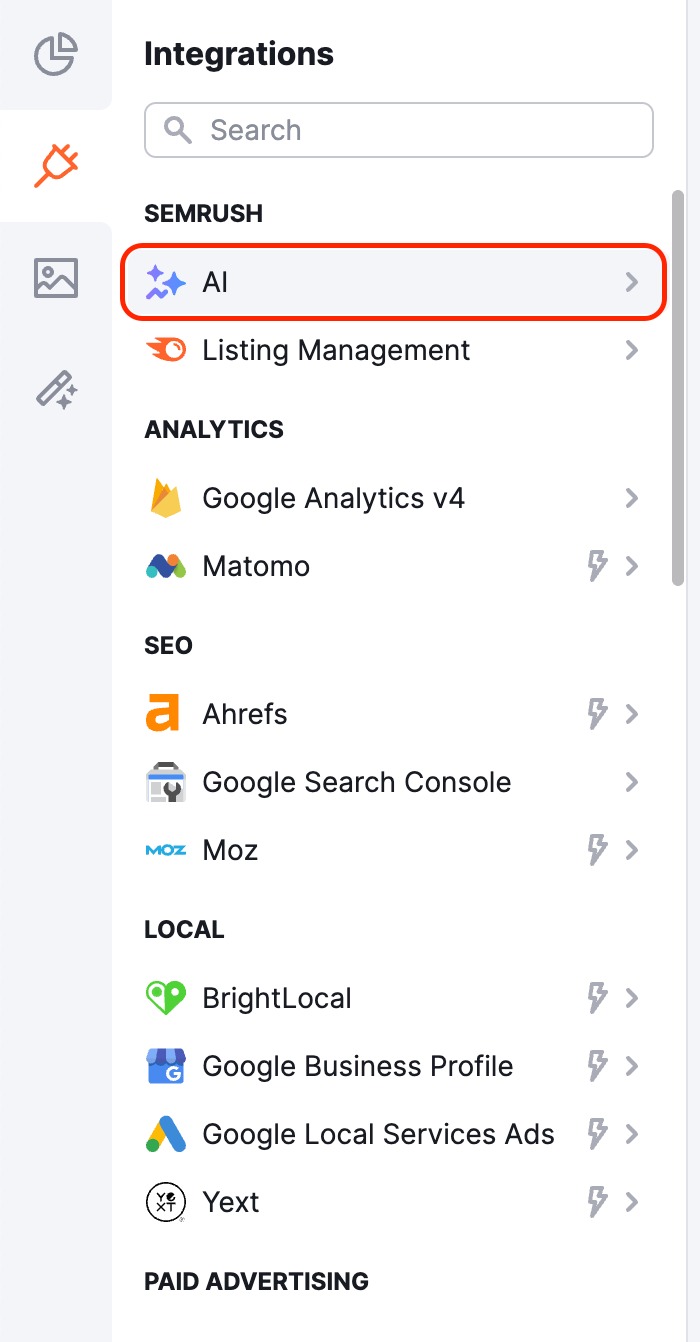This screenshot has height=1342, width=700.
Task: Expand the Listing Management chevron
Action: 631,350
